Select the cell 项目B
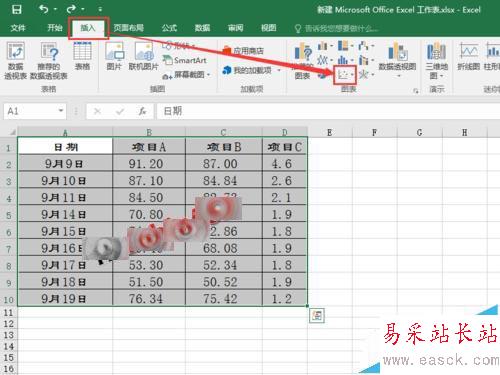Screen dimensions: 500x375 click(x=224, y=147)
